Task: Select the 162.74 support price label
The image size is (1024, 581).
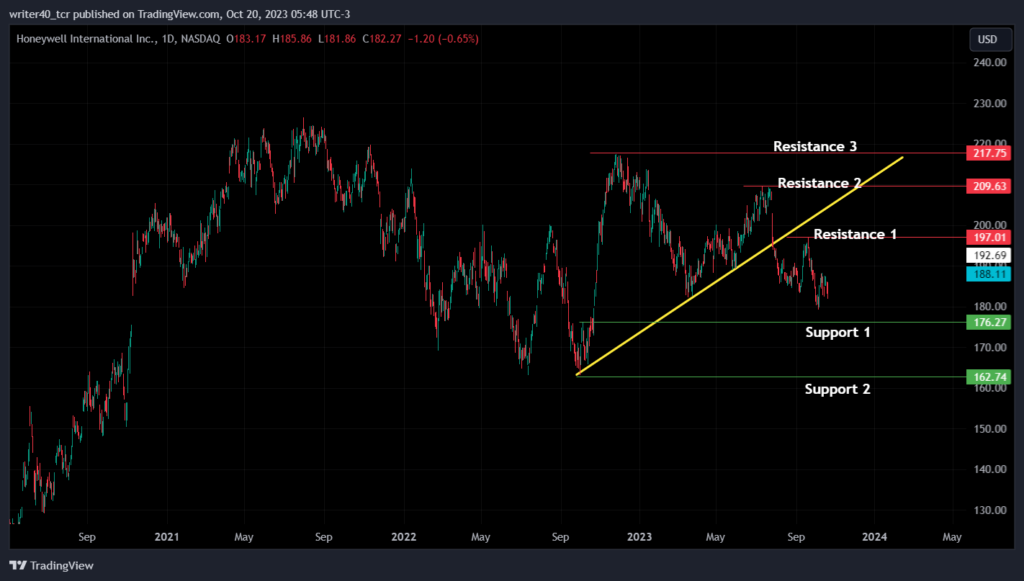Action: [989, 377]
